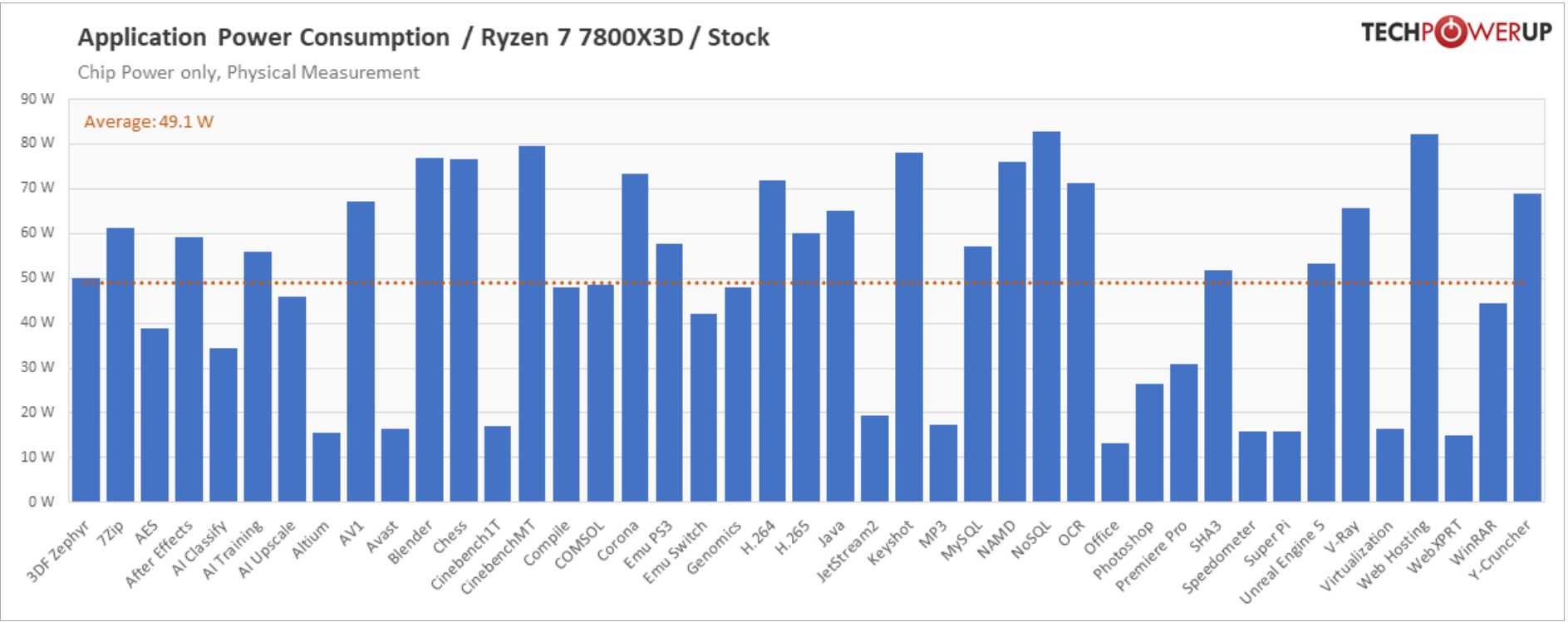Select the AI Upscale bar

pos(292,399)
